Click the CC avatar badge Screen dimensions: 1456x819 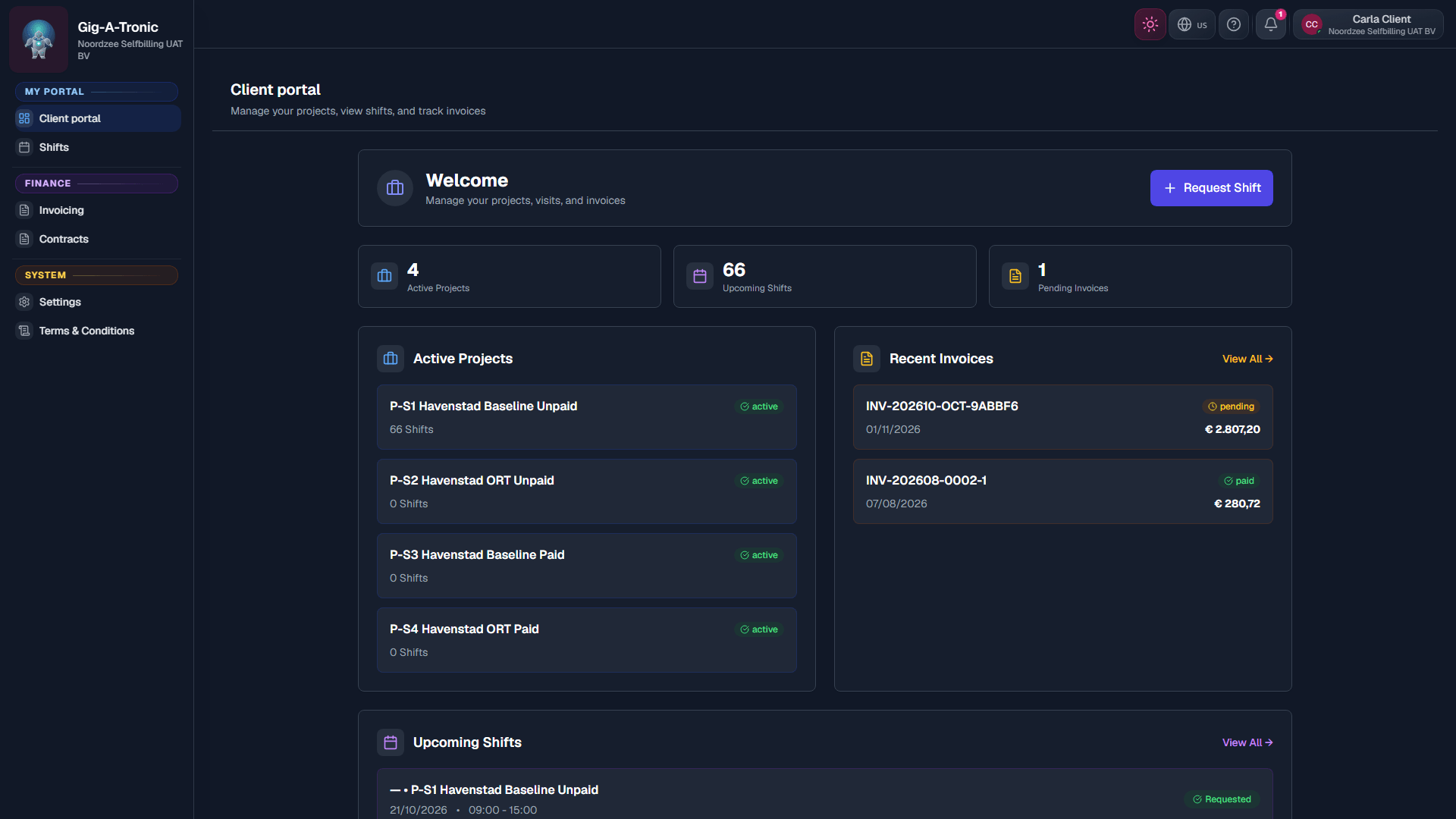(1312, 24)
